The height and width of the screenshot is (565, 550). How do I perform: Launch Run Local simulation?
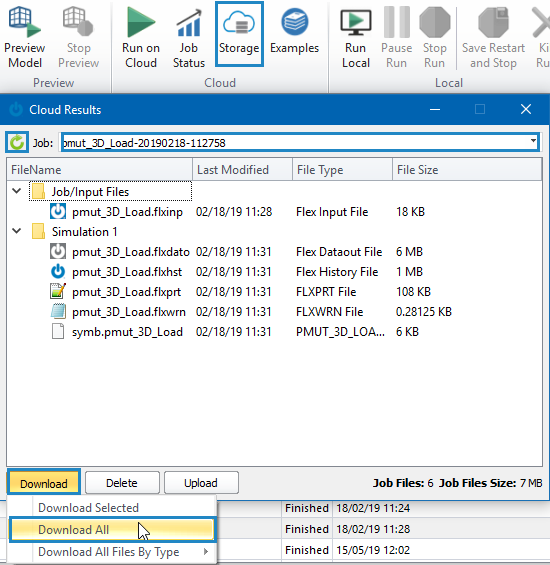click(x=356, y=36)
